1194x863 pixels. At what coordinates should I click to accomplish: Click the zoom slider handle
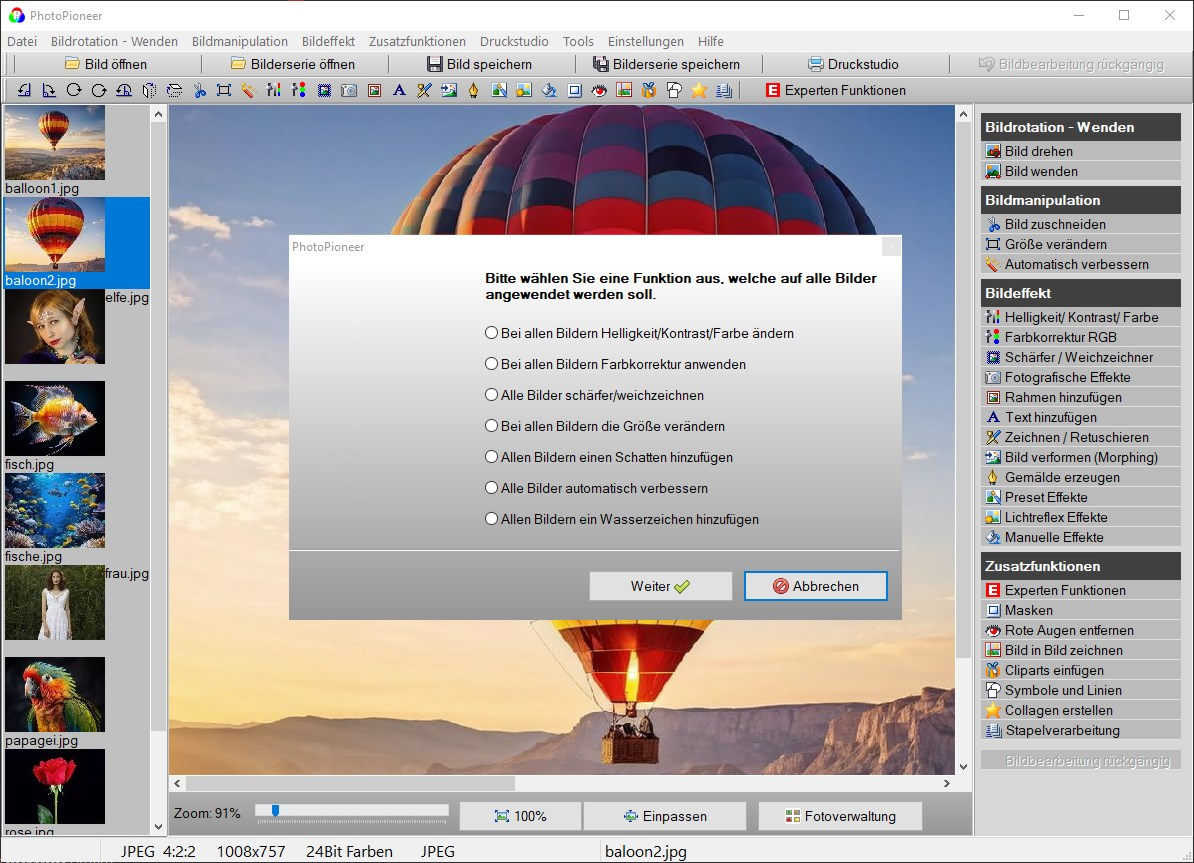pos(275,810)
